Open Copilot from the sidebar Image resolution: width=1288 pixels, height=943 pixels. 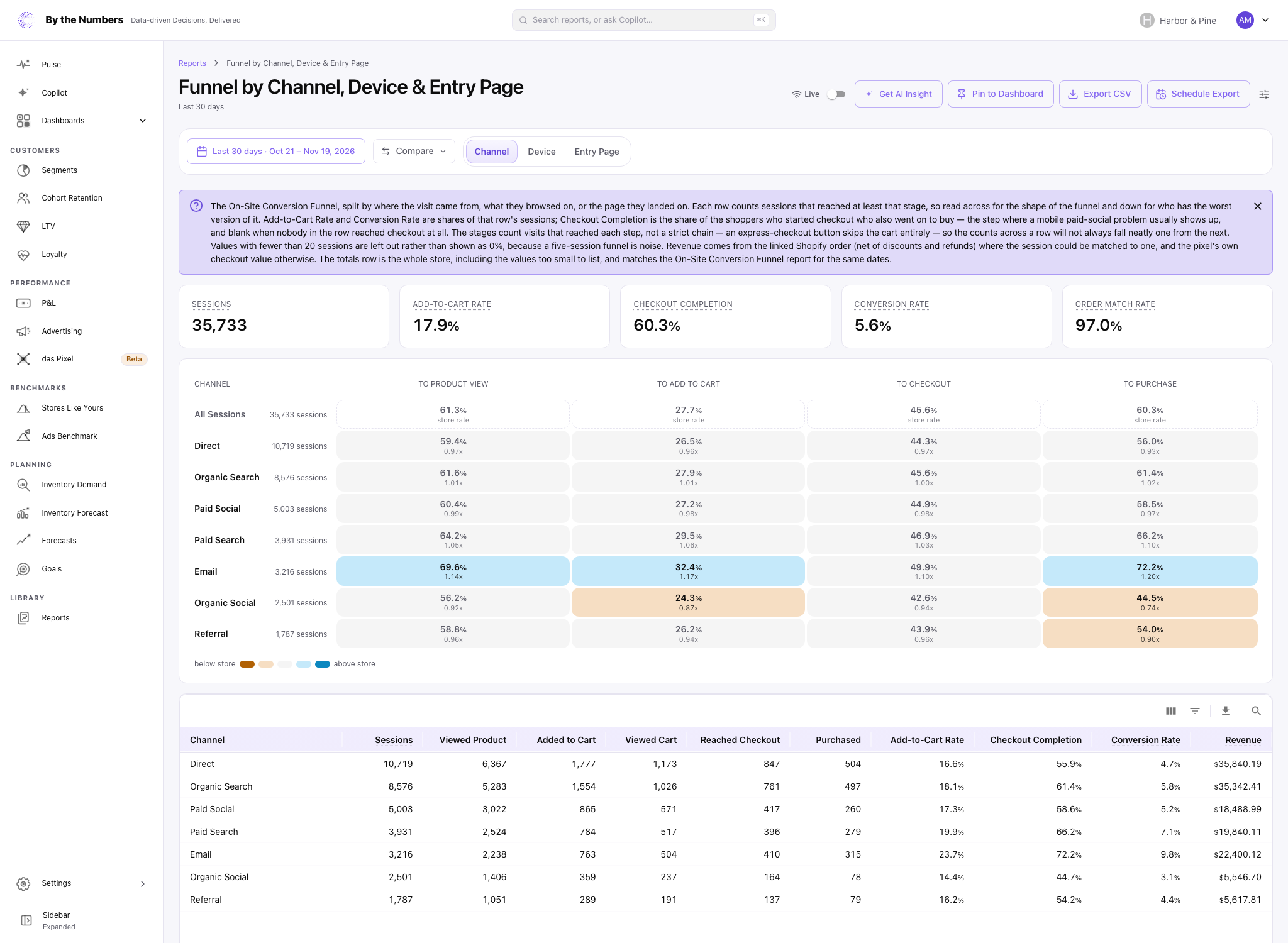tap(54, 92)
